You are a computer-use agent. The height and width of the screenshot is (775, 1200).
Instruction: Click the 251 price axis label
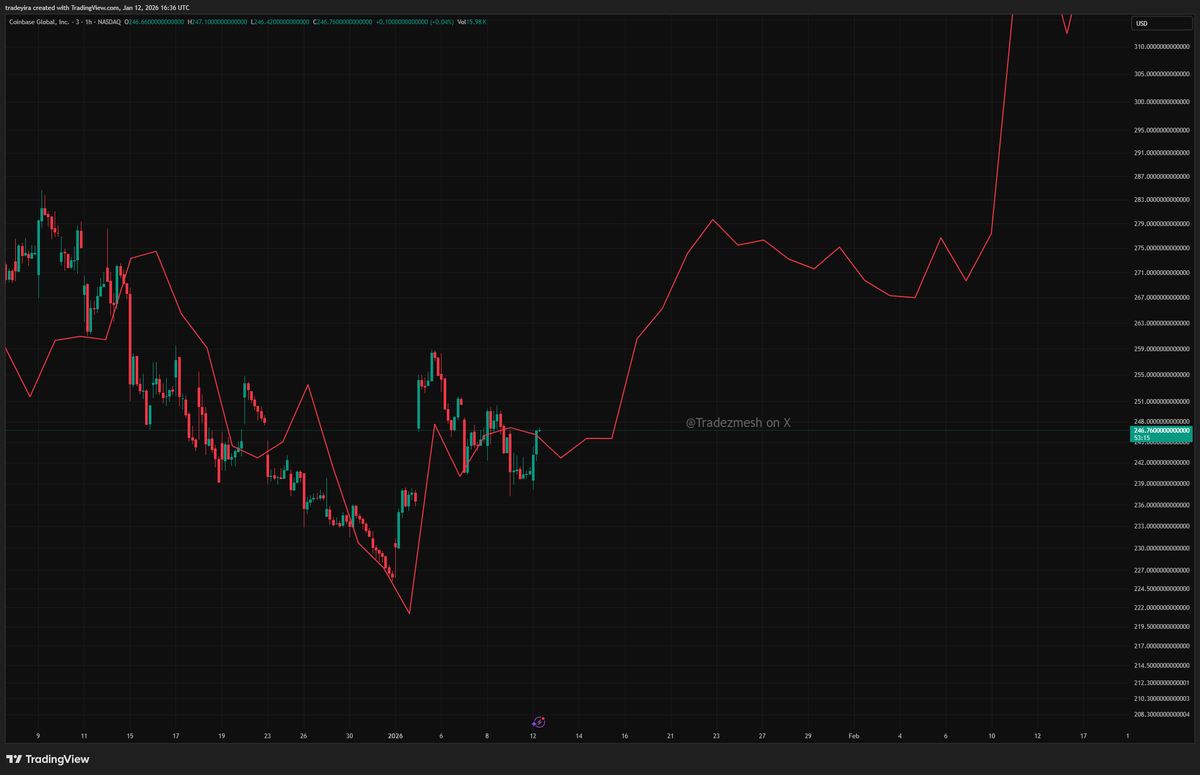[1161, 402]
